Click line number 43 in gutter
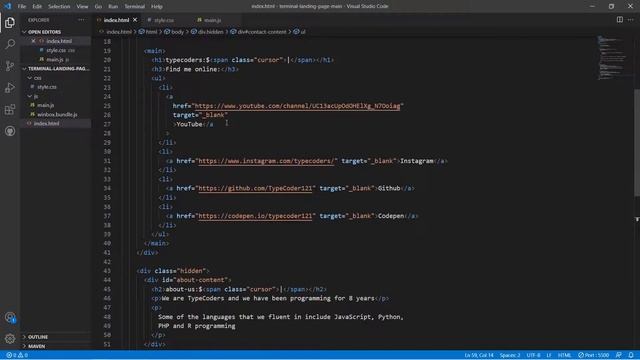 (x=107, y=271)
